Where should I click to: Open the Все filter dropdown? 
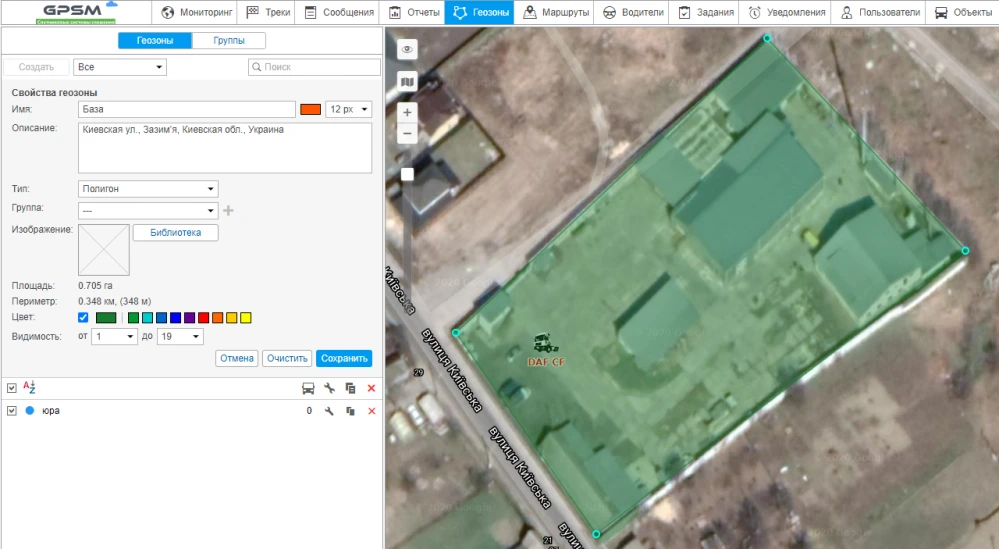click(120, 67)
